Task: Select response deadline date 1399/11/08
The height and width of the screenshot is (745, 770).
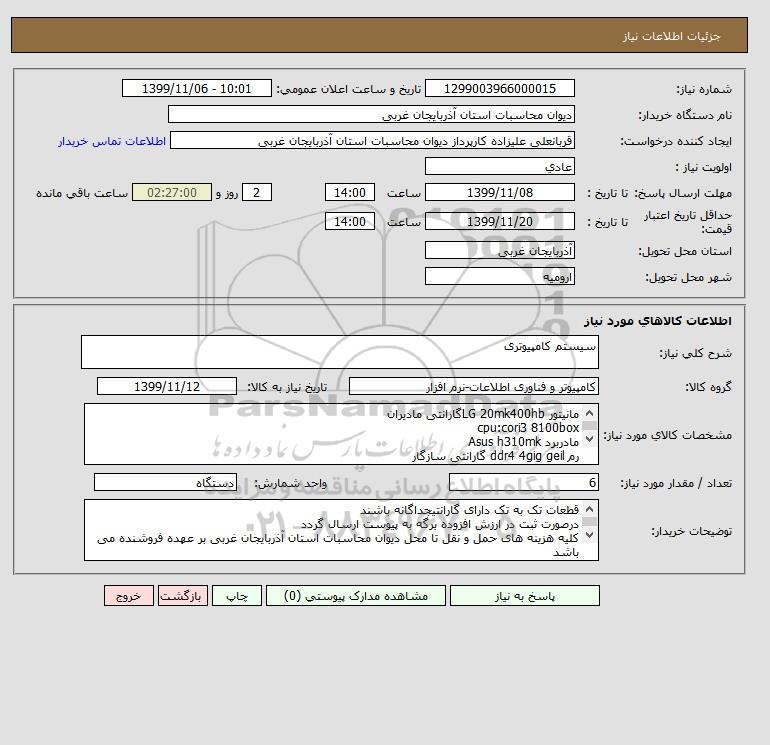Action: 499,193
